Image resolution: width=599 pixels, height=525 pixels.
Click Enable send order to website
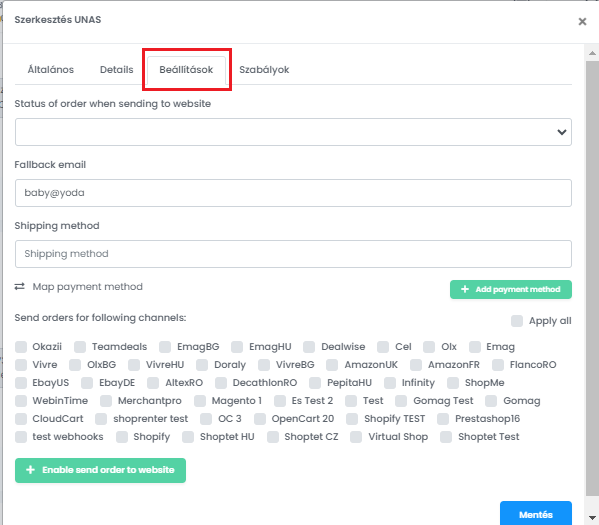(100, 470)
